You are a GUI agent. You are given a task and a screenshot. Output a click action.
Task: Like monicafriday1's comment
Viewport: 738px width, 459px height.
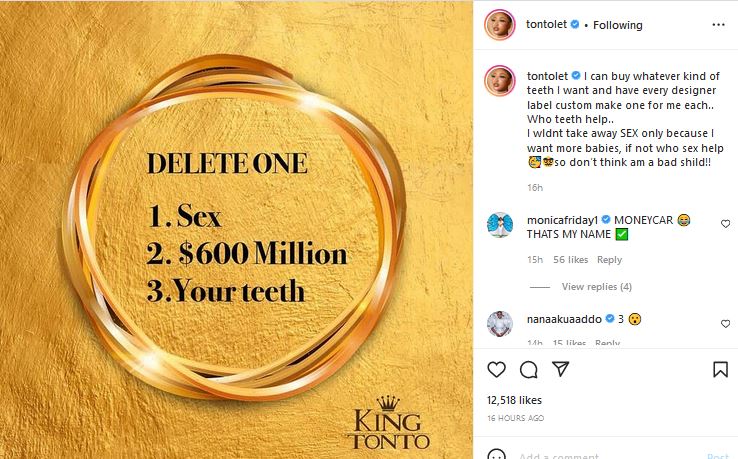(x=725, y=225)
